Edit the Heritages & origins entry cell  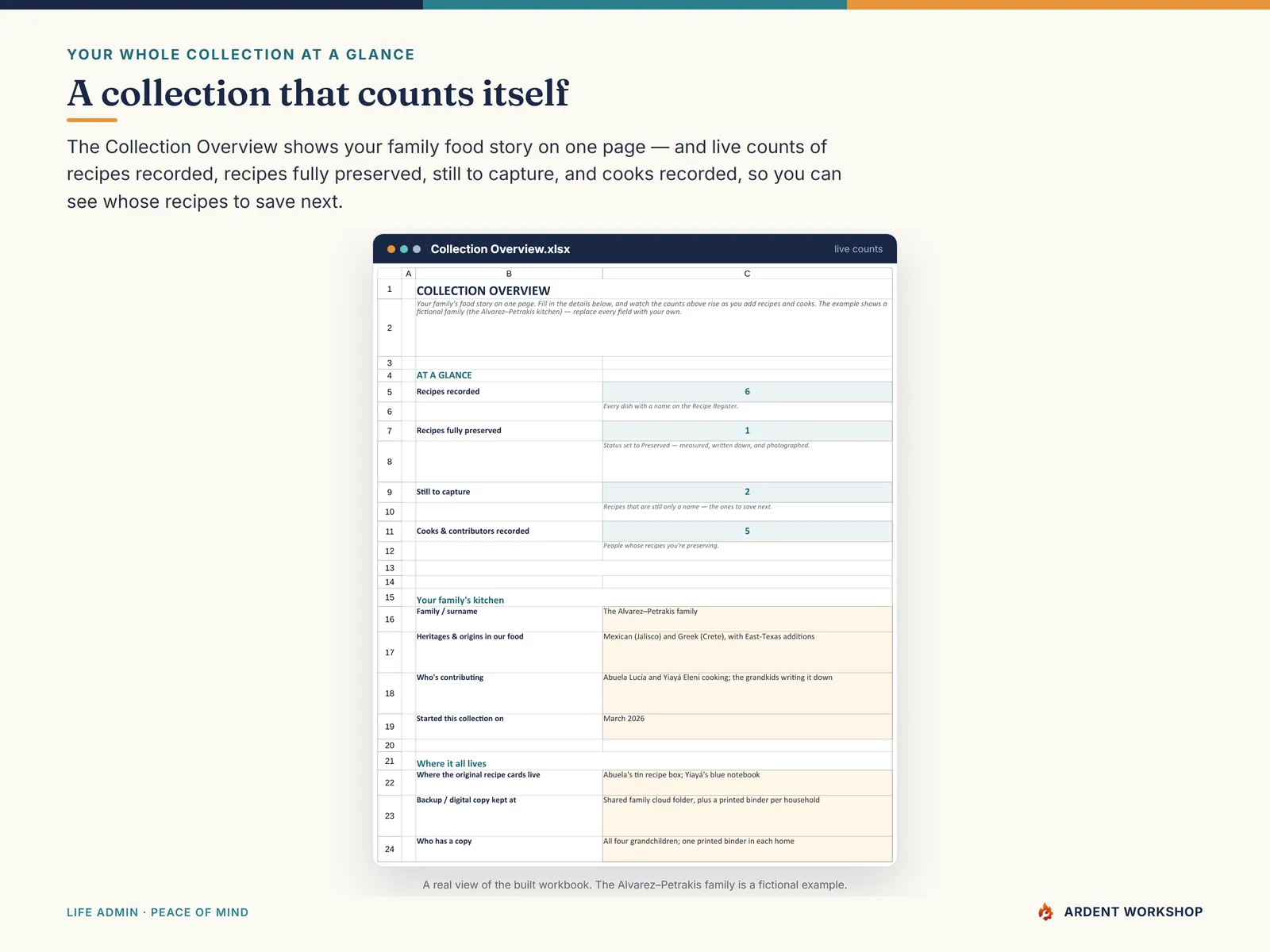[747, 653]
